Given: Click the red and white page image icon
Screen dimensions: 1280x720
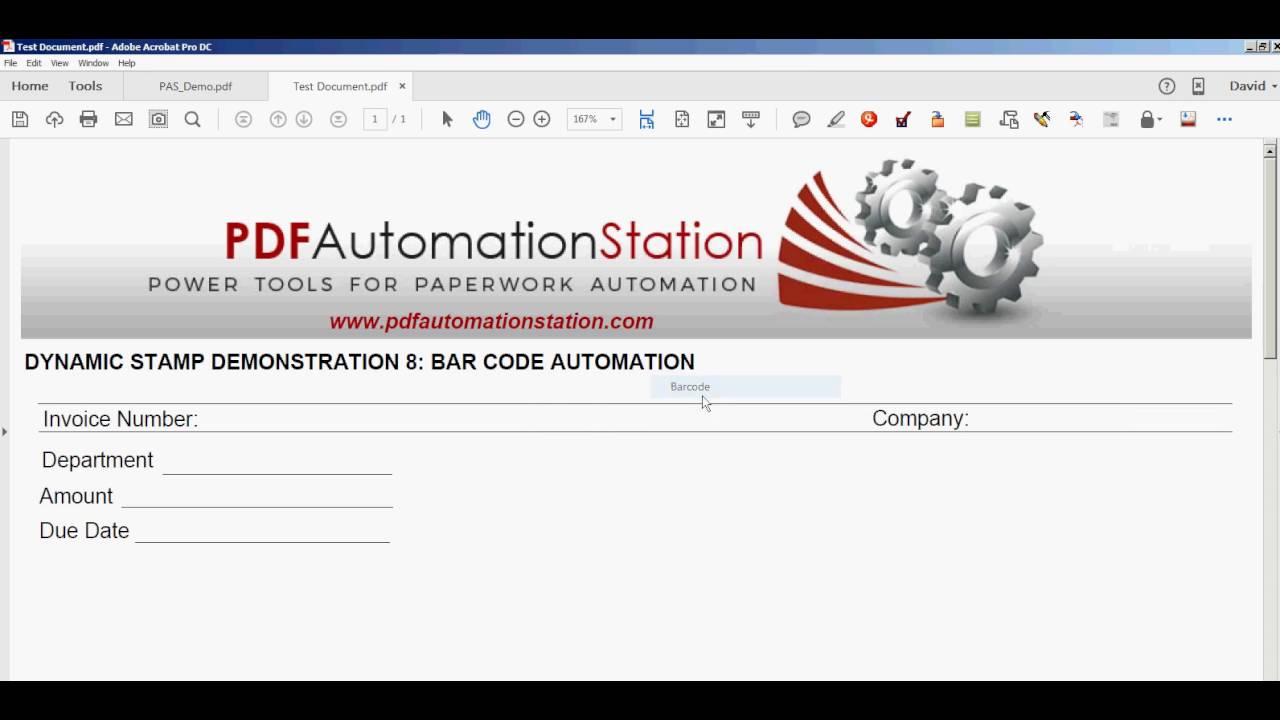Looking at the screenshot, I should coord(1188,119).
